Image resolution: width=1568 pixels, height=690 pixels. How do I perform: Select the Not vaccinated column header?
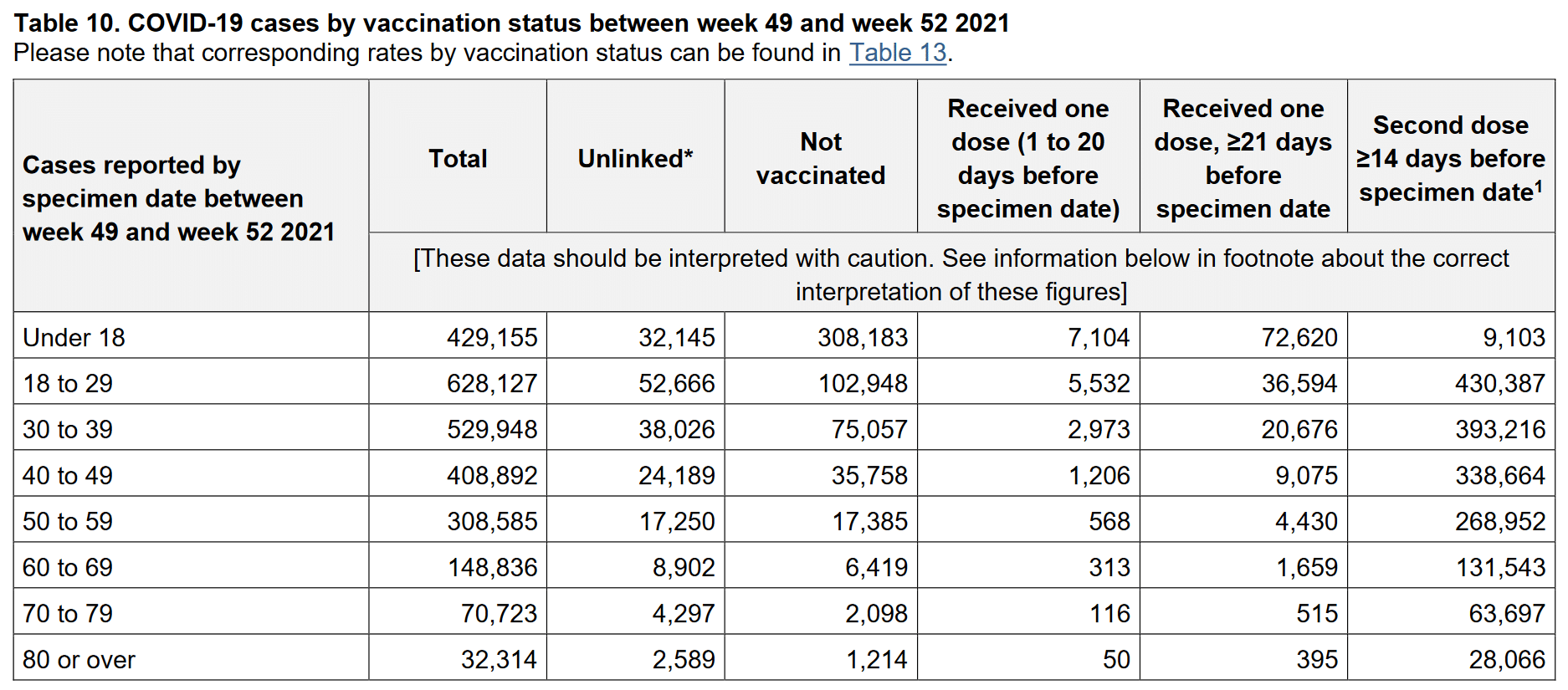coord(821,158)
